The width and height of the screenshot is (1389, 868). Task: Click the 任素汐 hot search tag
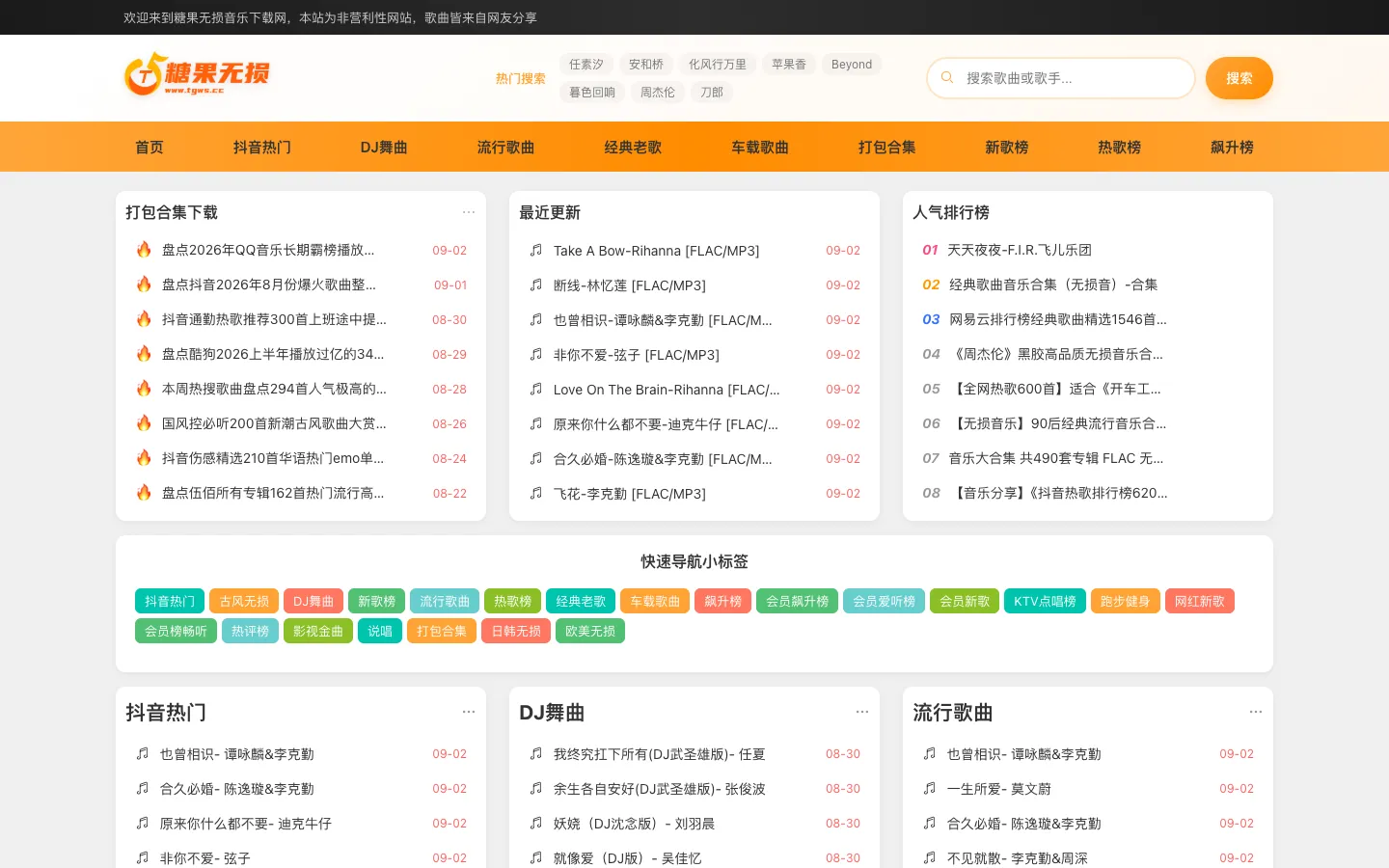click(586, 65)
